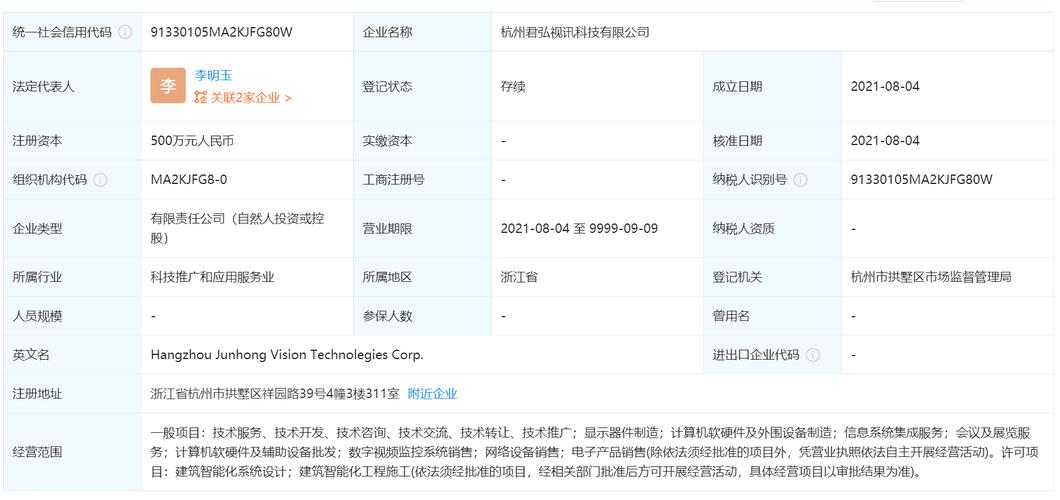This screenshot has width=1060, height=500.
Task: Click business term 2021-08-04 至 9999-09-09
Action: (579, 228)
